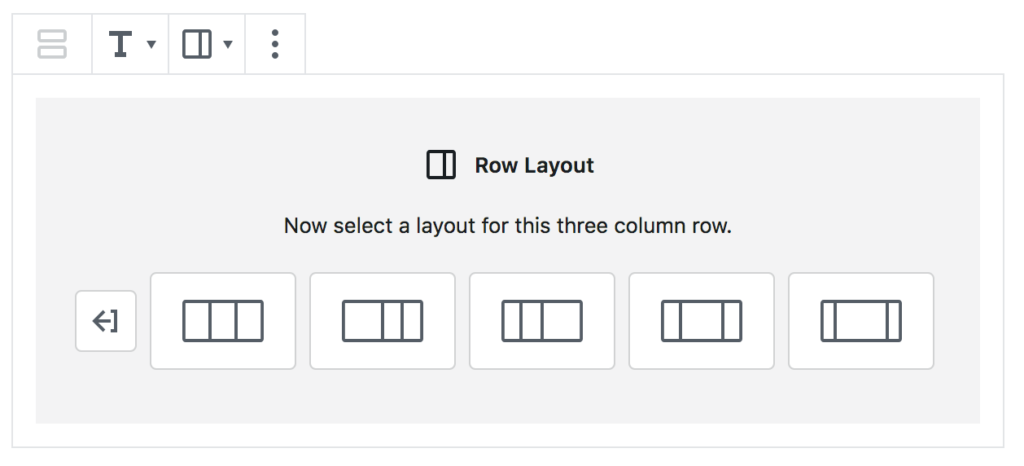
Task: Click the bottom edge of the block outline
Action: pyautogui.click(x=508, y=447)
